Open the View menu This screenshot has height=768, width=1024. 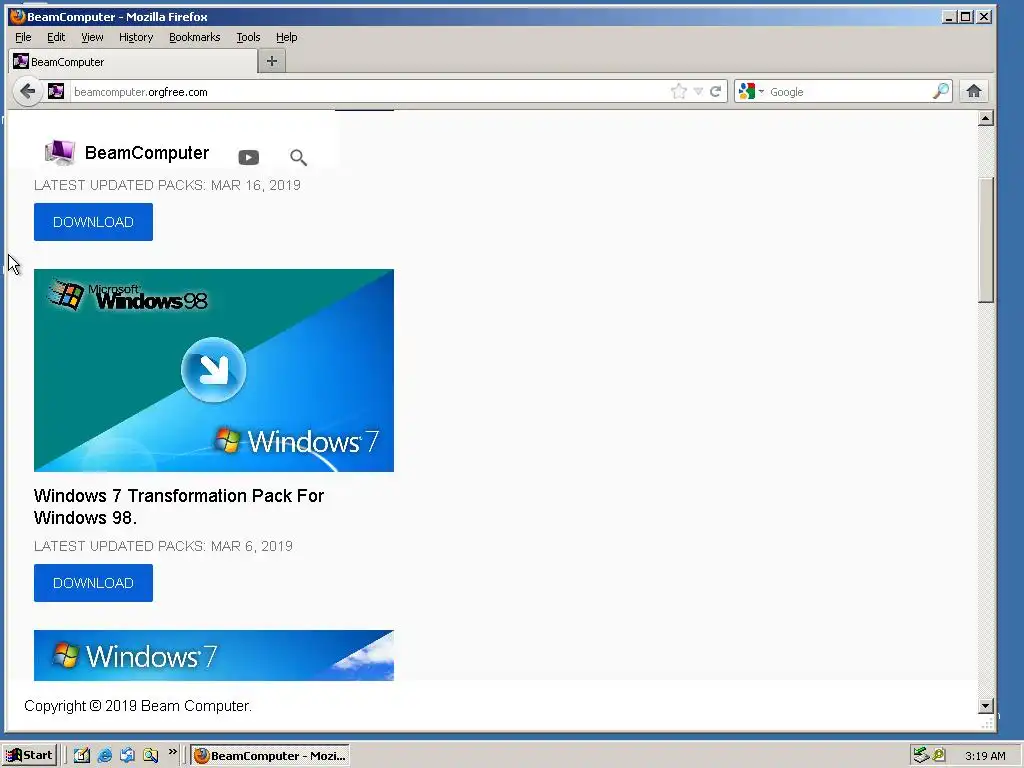pos(92,37)
